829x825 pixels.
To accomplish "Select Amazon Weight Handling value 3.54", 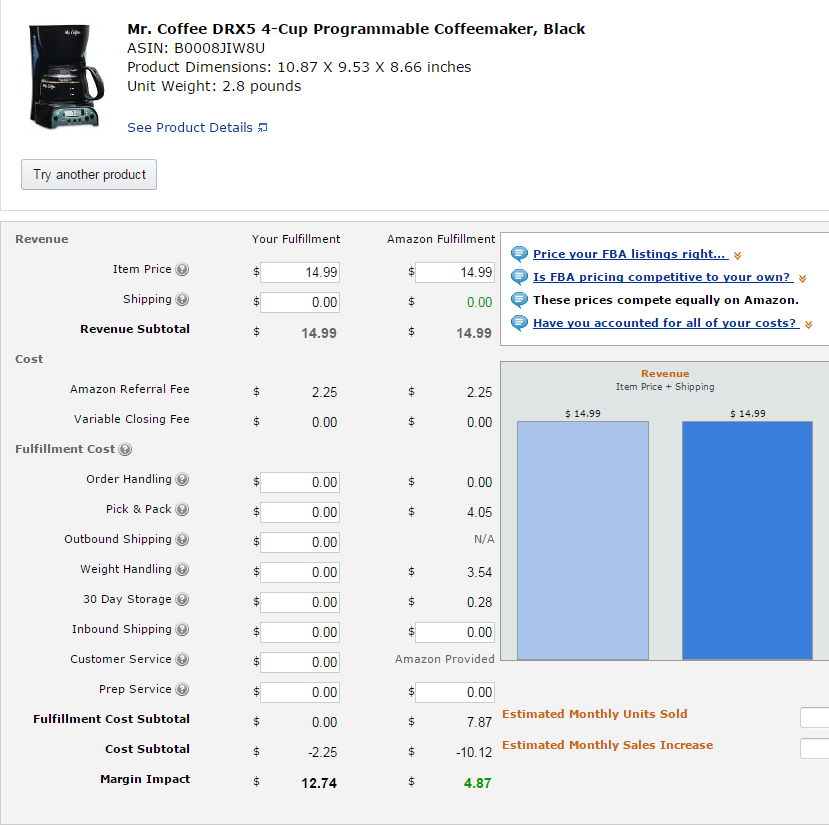I will click(479, 572).
